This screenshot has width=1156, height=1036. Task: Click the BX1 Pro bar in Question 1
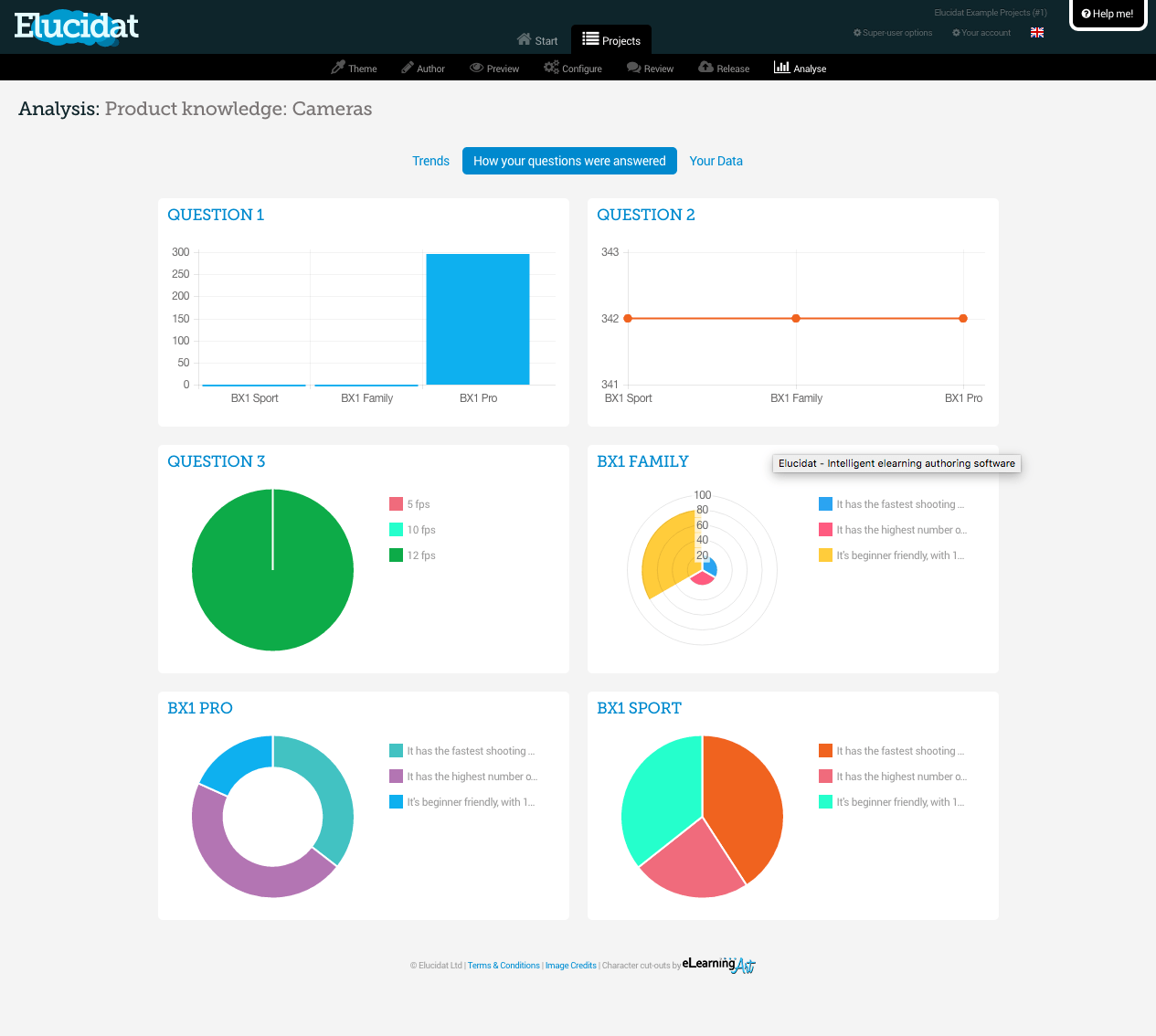pos(478,319)
